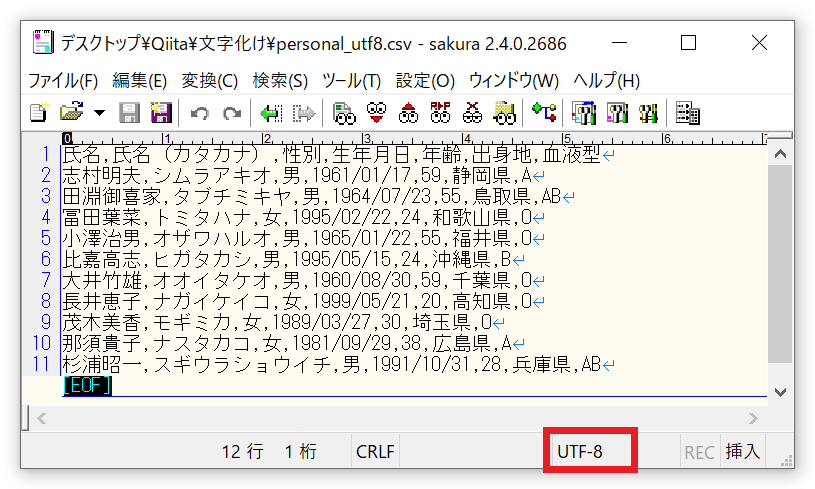Open the 編集(E) menu
This screenshot has height=489, width=815.
point(139,81)
